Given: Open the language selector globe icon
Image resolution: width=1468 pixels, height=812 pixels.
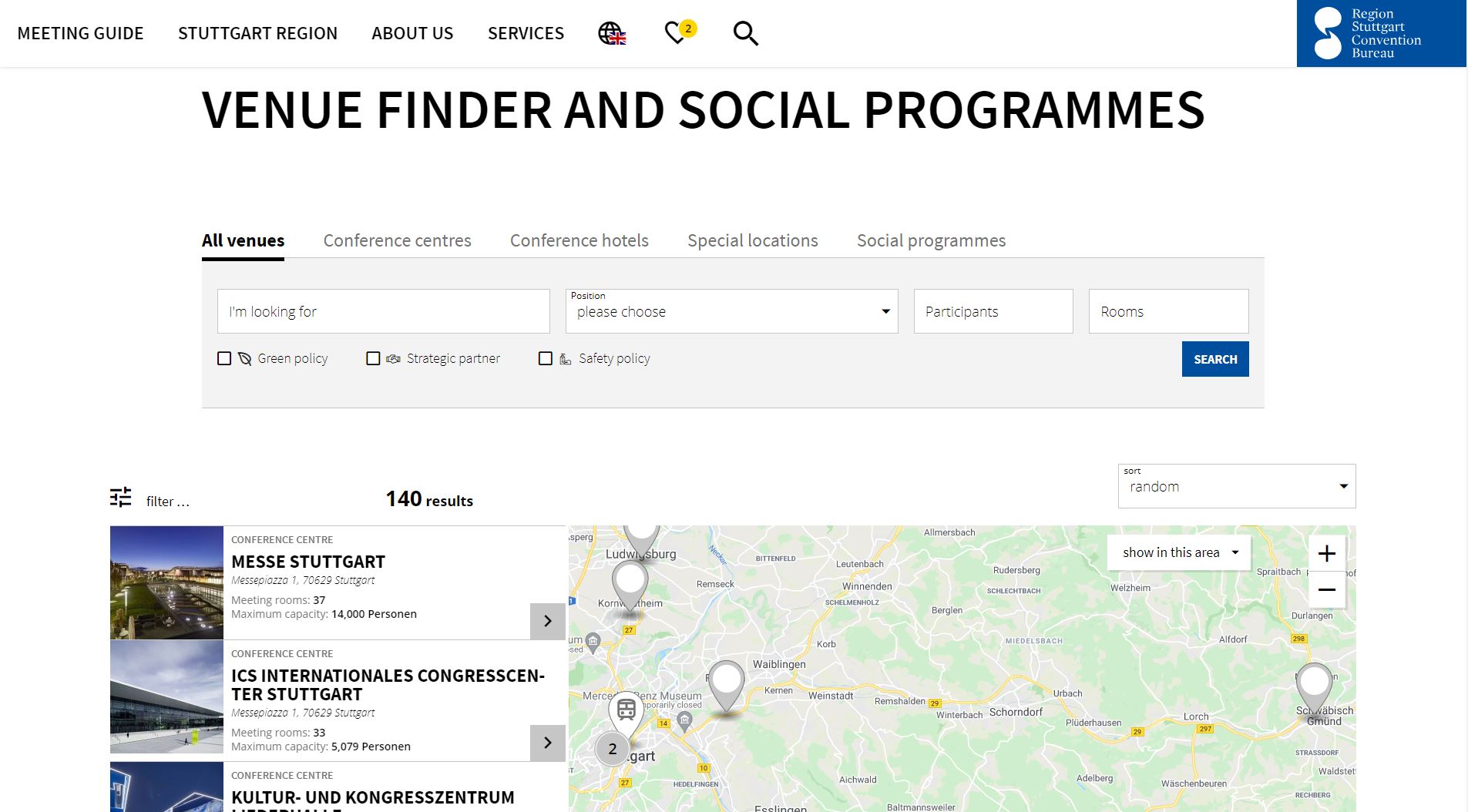Looking at the screenshot, I should 612,33.
